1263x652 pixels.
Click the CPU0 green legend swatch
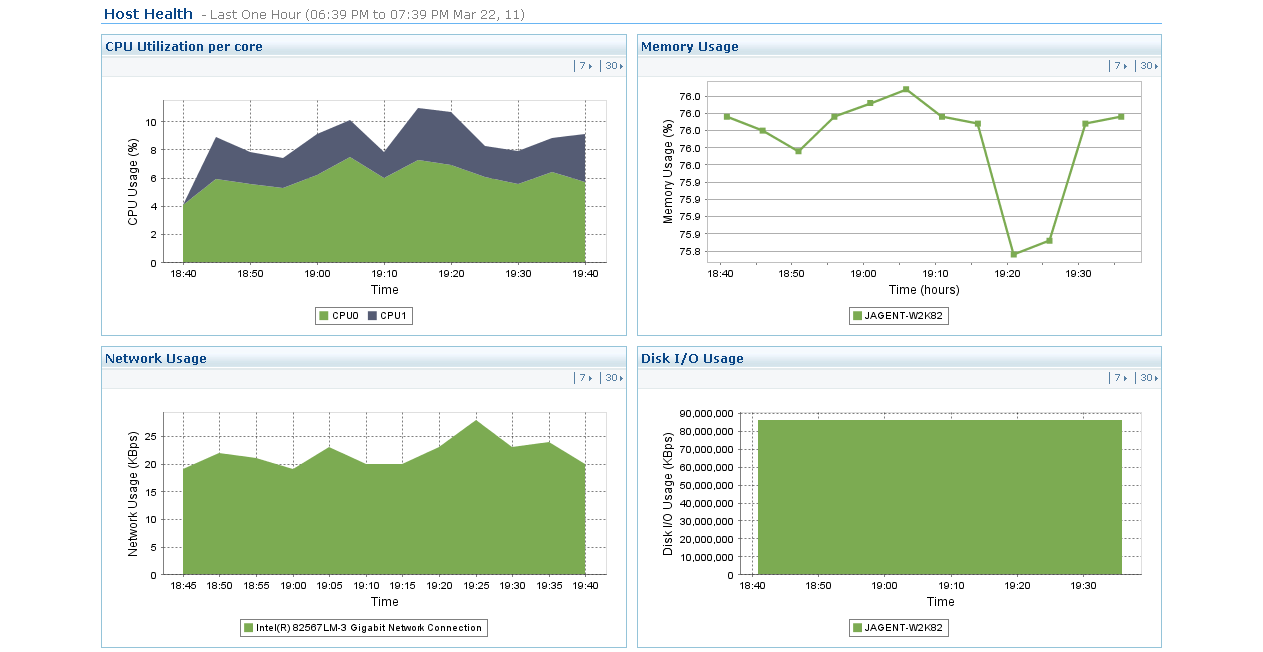point(324,316)
